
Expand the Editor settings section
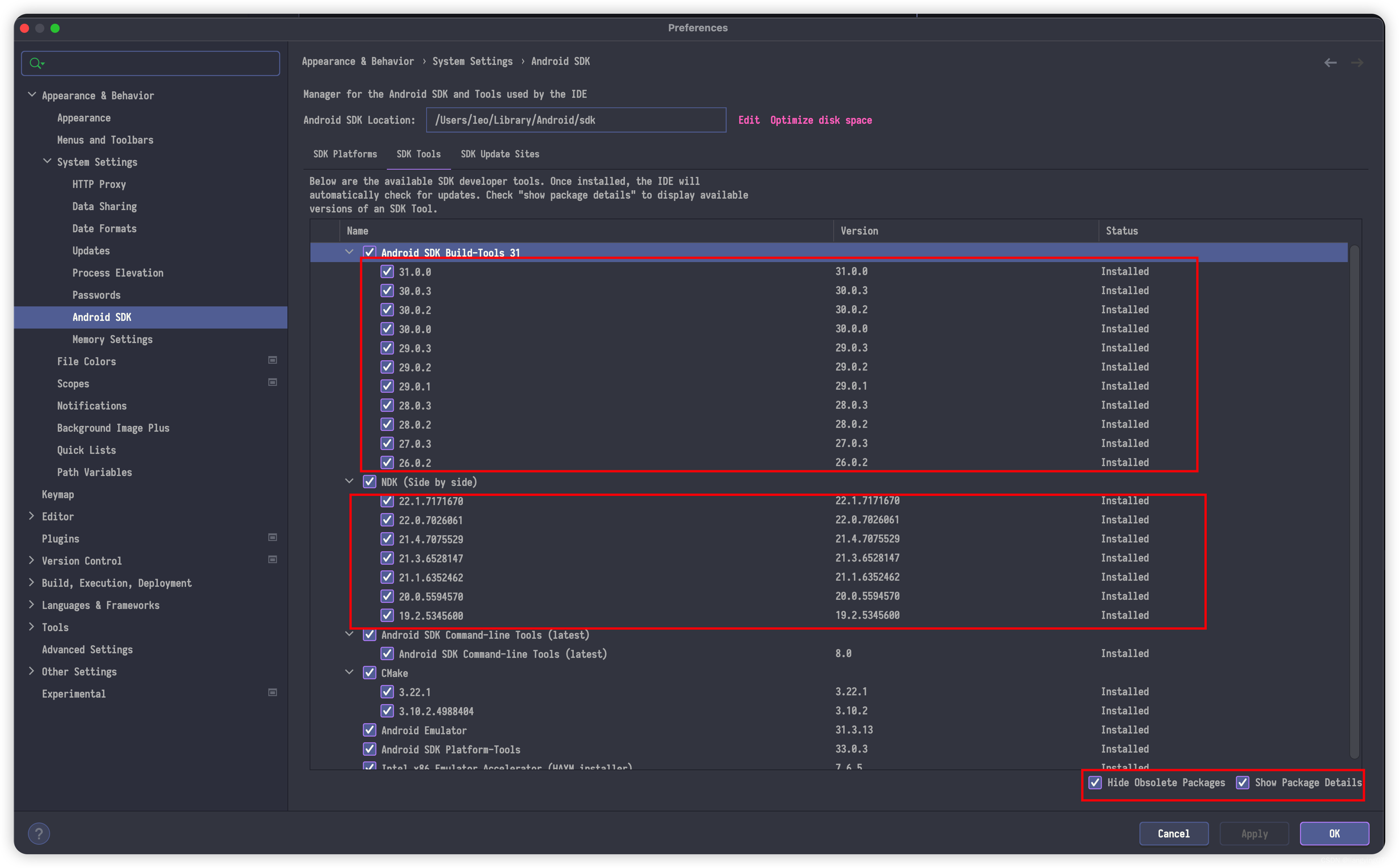point(32,516)
